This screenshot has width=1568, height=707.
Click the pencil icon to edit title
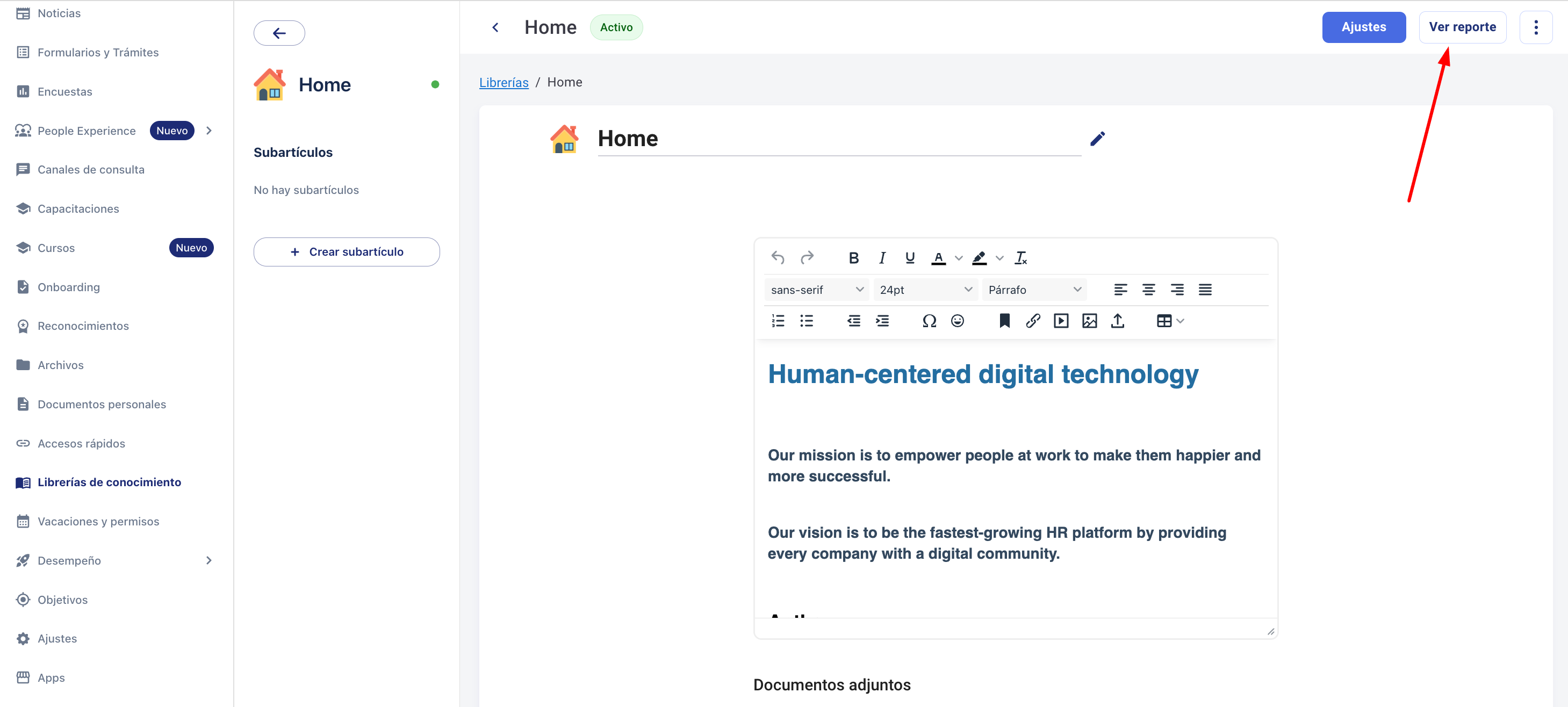(1097, 139)
